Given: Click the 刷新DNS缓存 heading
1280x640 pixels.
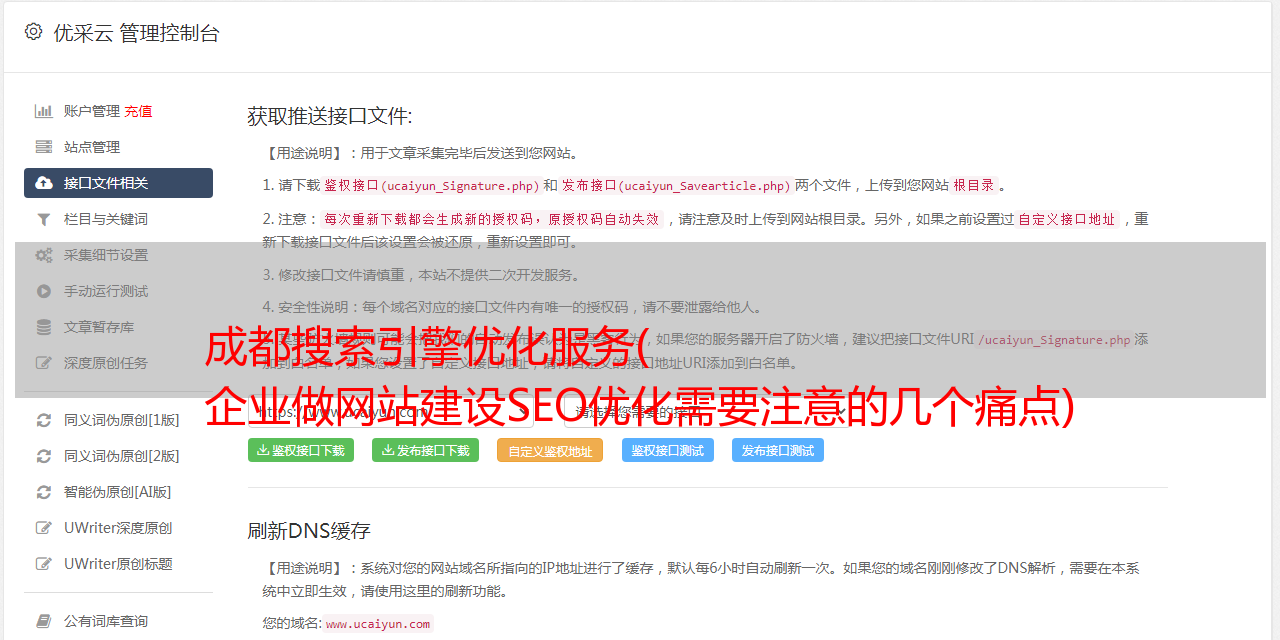Looking at the screenshot, I should coord(309,531).
